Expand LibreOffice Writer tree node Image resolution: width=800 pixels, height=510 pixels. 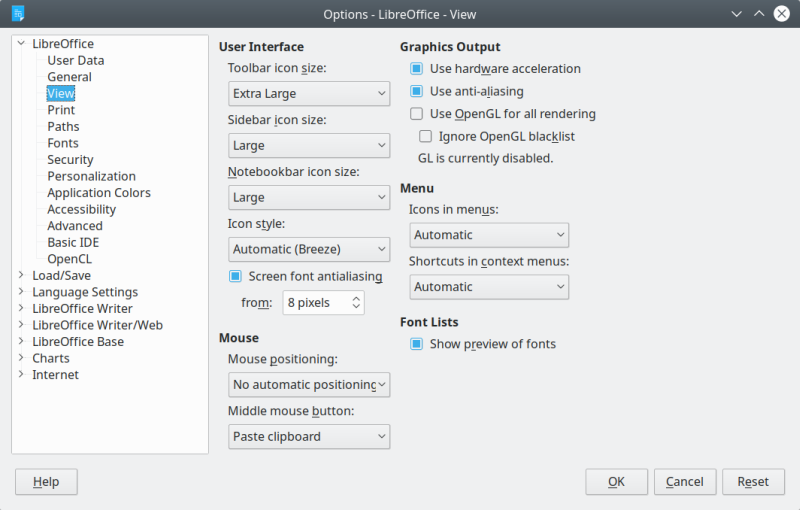21,308
